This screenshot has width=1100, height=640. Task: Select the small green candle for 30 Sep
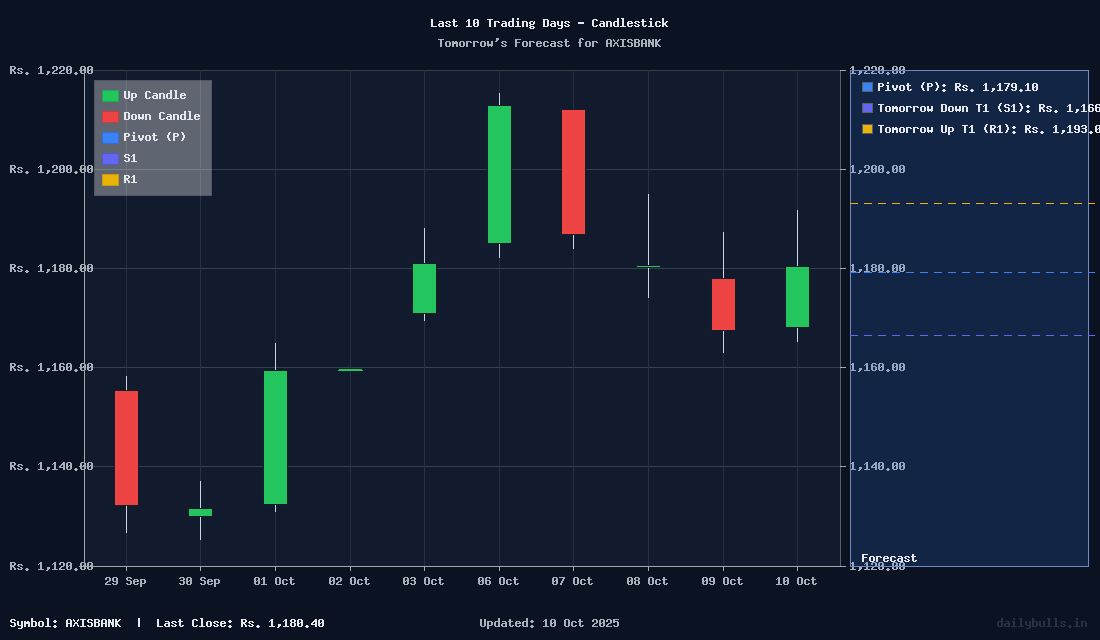click(x=200, y=512)
